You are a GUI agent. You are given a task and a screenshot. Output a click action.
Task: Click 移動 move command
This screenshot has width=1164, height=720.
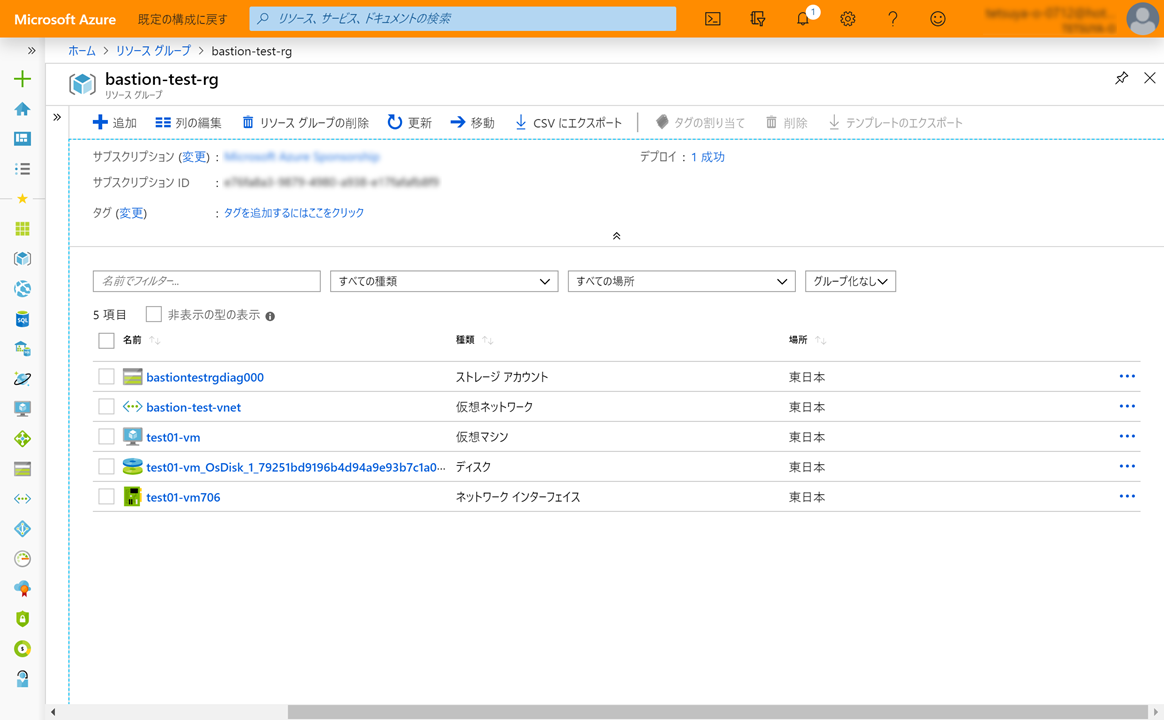[x=472, y=122]
